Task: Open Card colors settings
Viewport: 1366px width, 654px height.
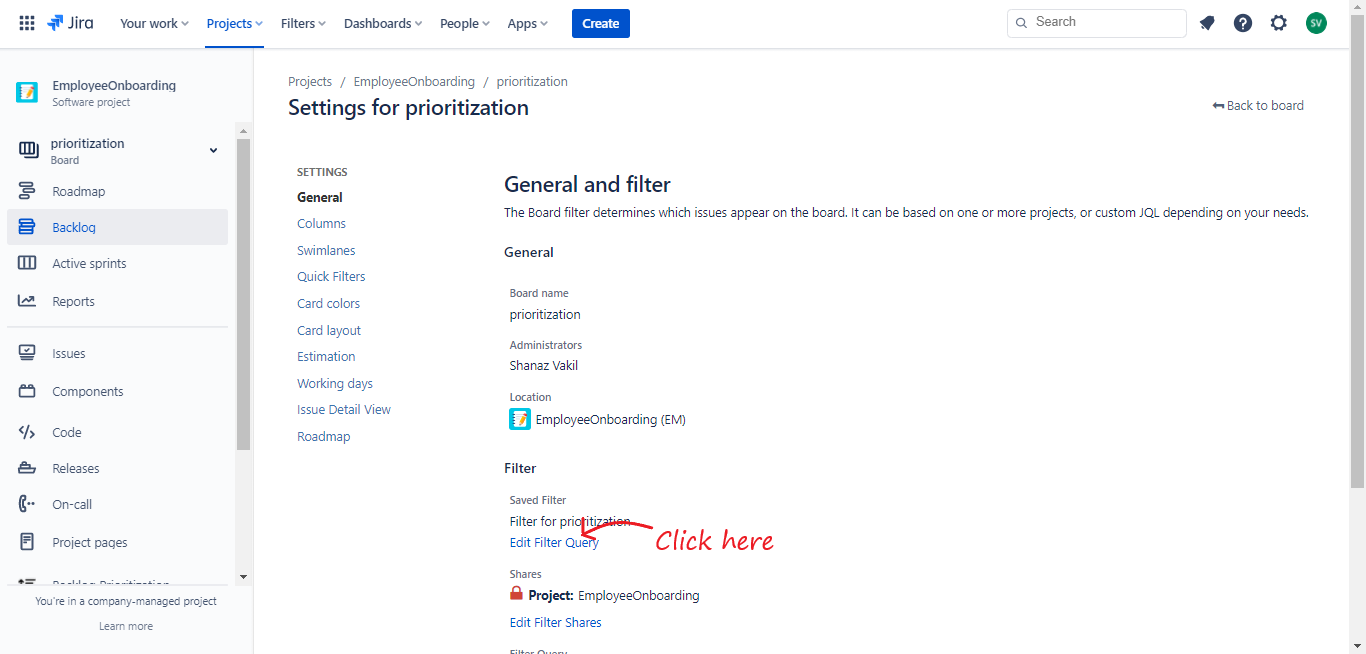Action: (328, 304)
